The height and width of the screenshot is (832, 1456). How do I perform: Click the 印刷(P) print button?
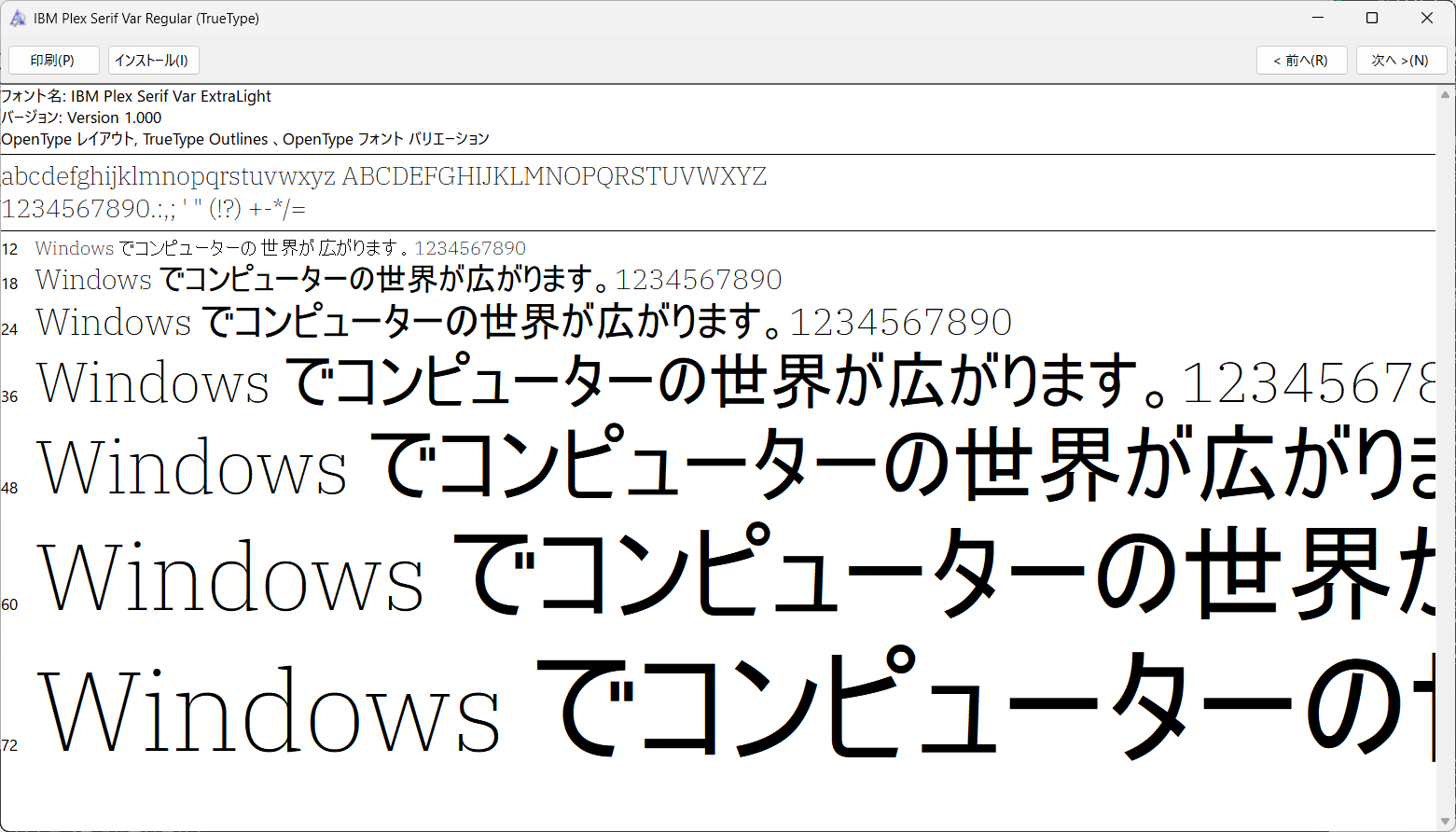53,61
